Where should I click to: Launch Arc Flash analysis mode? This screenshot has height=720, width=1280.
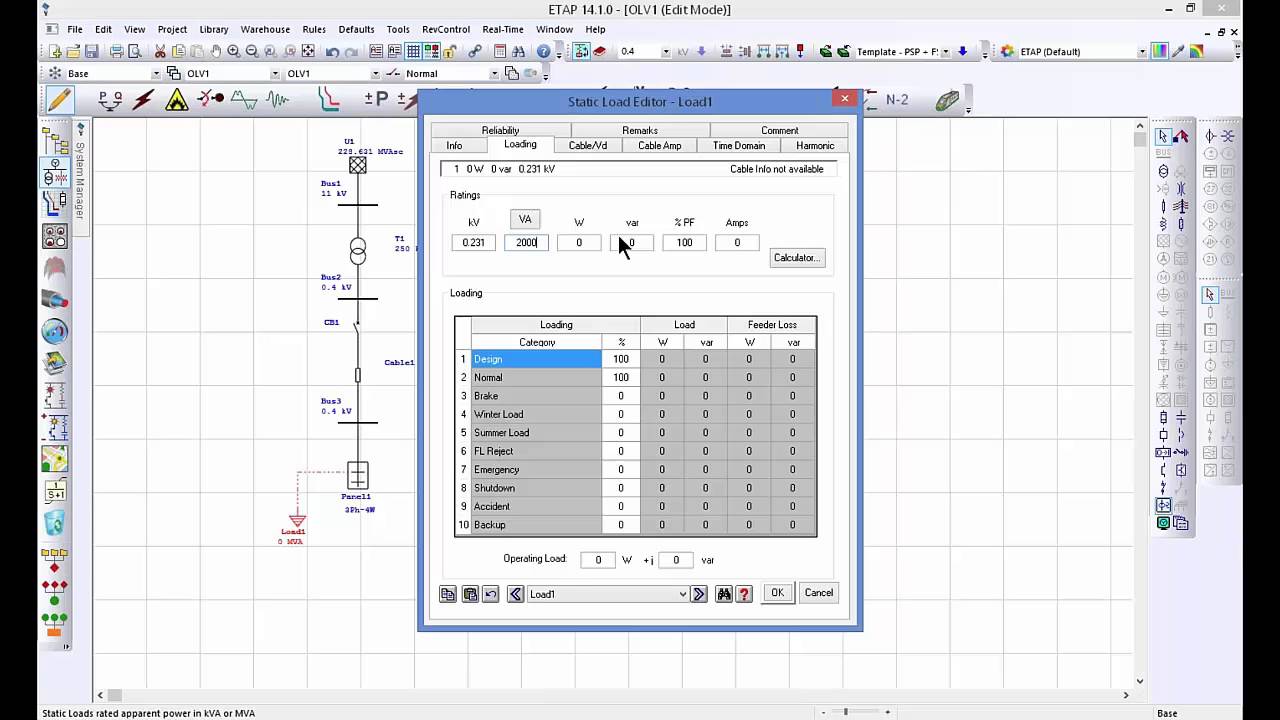point(177,99)
